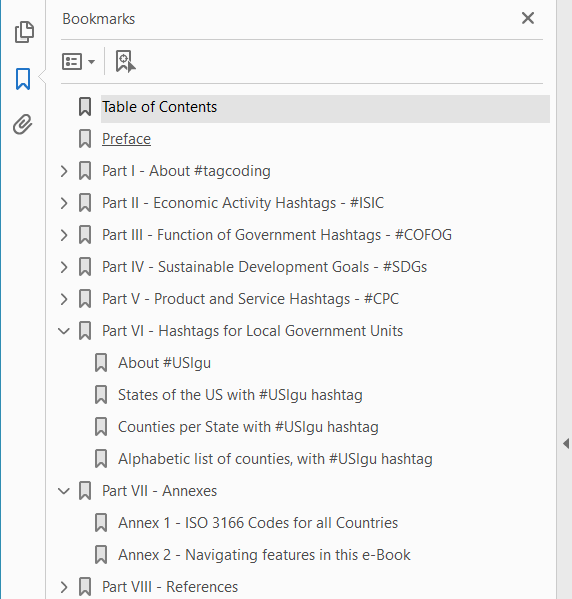Expand Part II - Economic Activity Hashtags
The width and height of the screenshot is (572, 599).
64,203
